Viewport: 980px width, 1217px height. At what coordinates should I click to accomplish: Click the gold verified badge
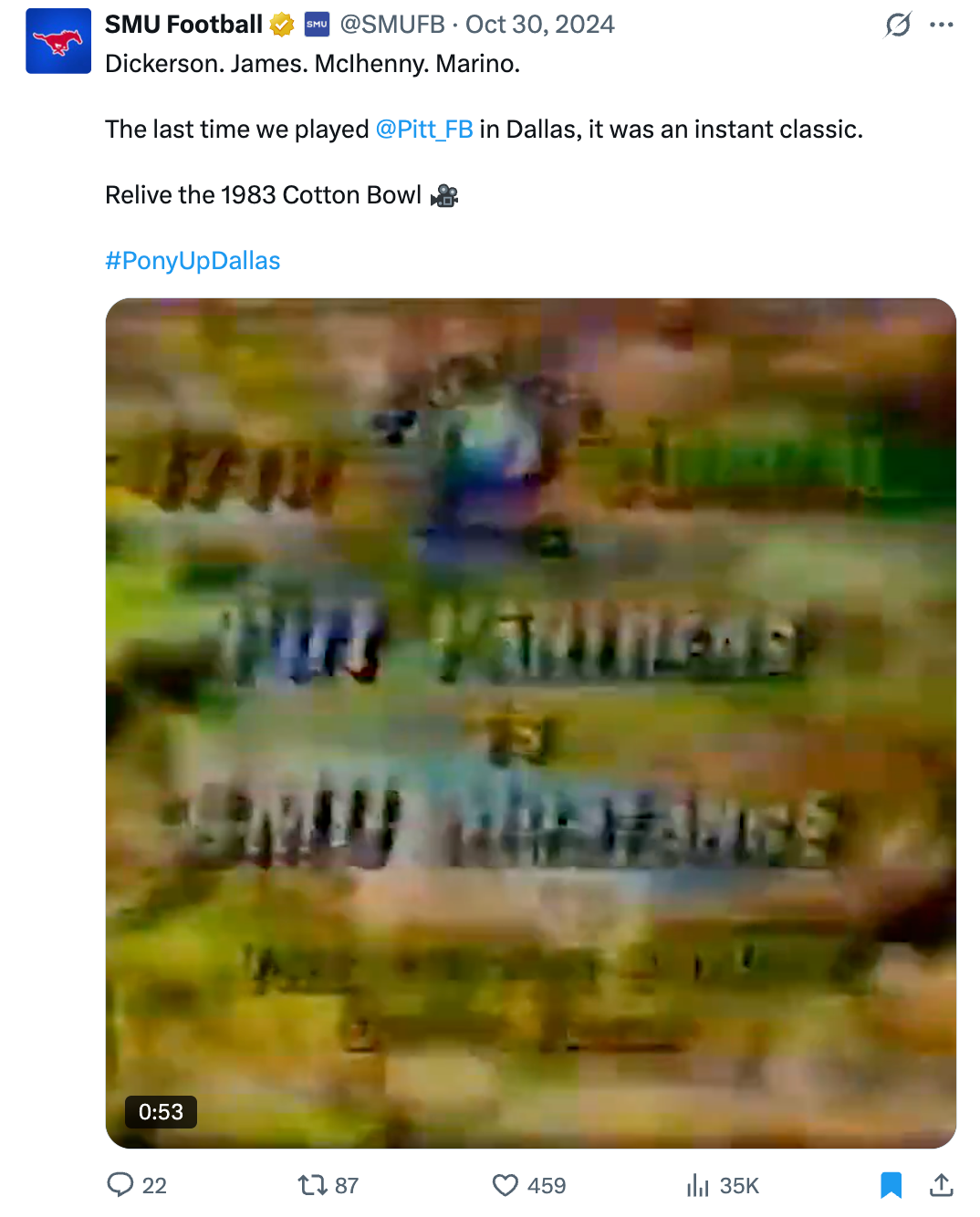tap(283, 25)
